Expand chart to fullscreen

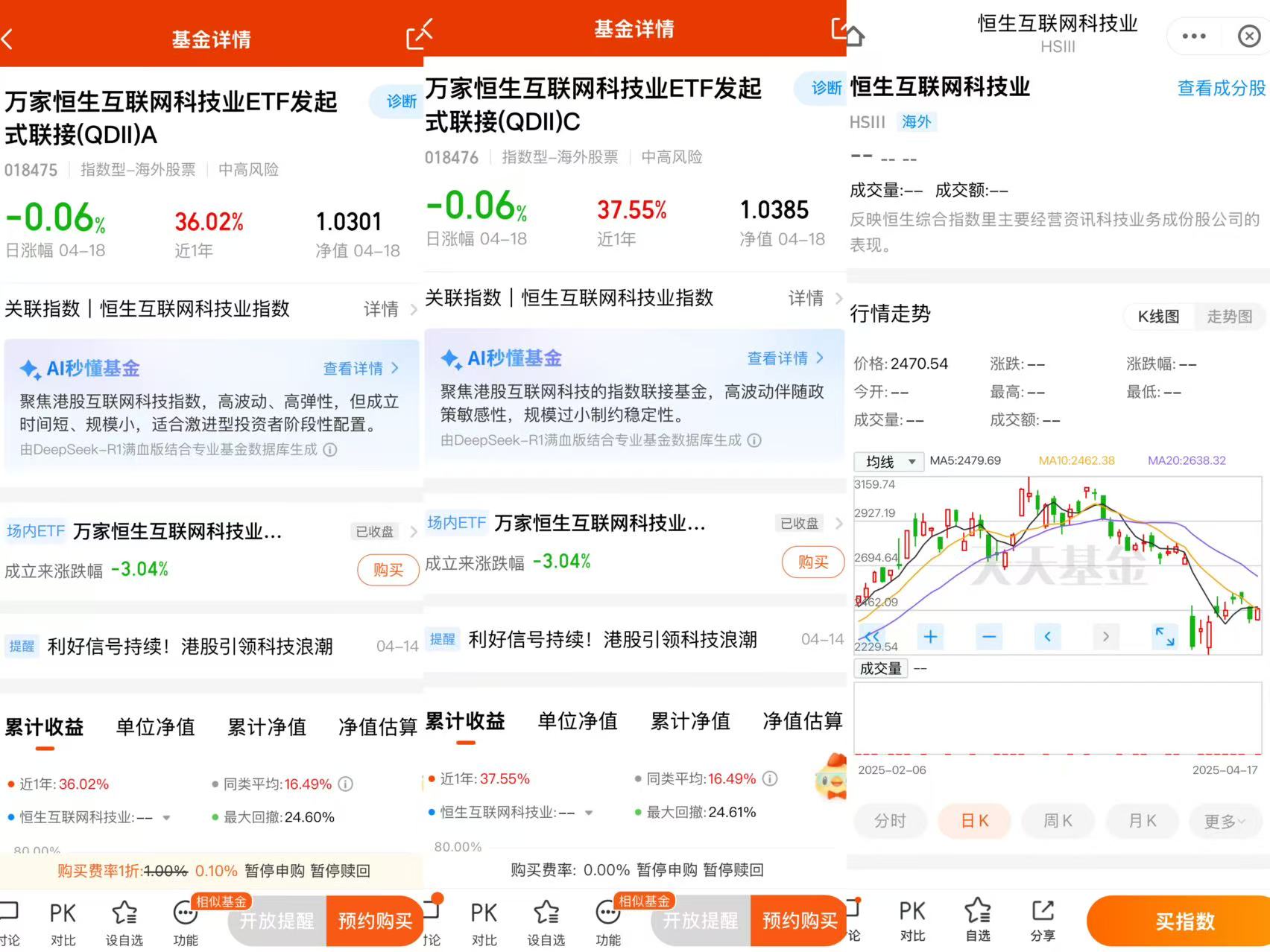coord(1165,636)
